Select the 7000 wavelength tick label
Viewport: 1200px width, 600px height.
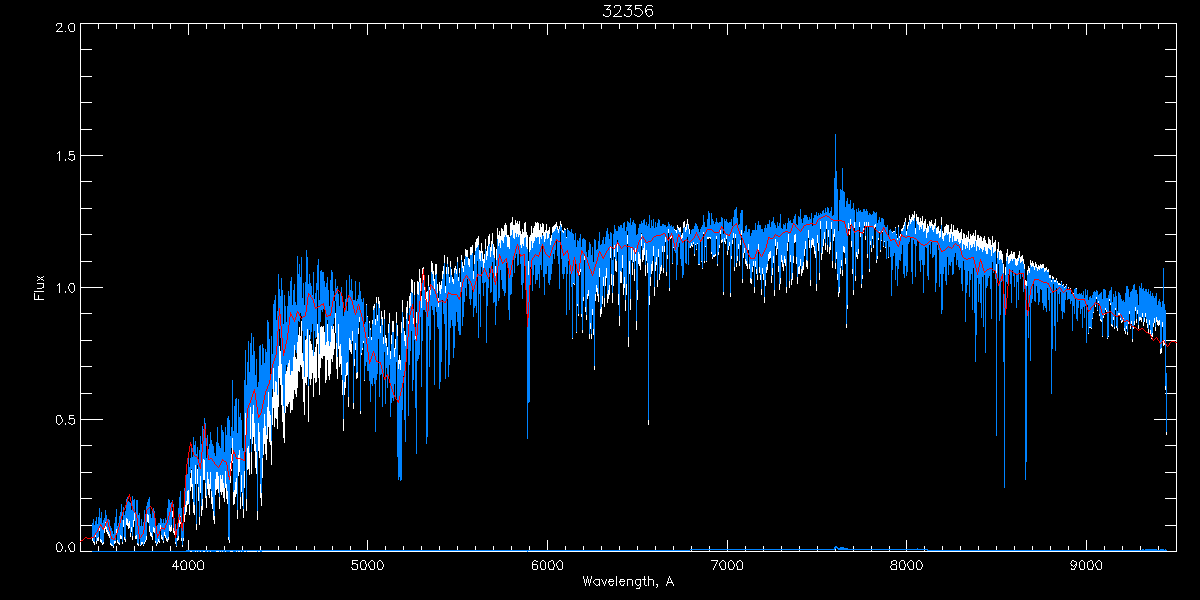click(727, 564)
